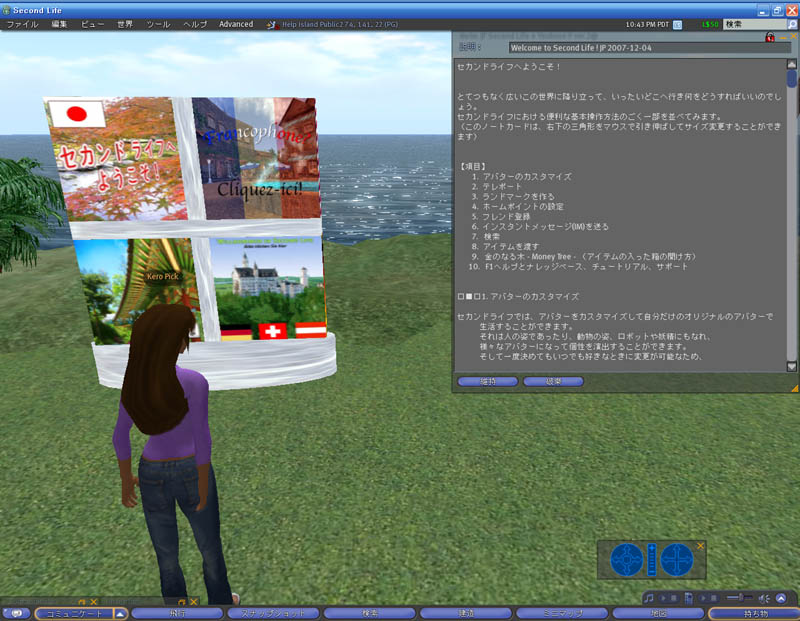Screen dimensions: 800x621
Task: Click the German castle poster
Action: coord(268,287)
